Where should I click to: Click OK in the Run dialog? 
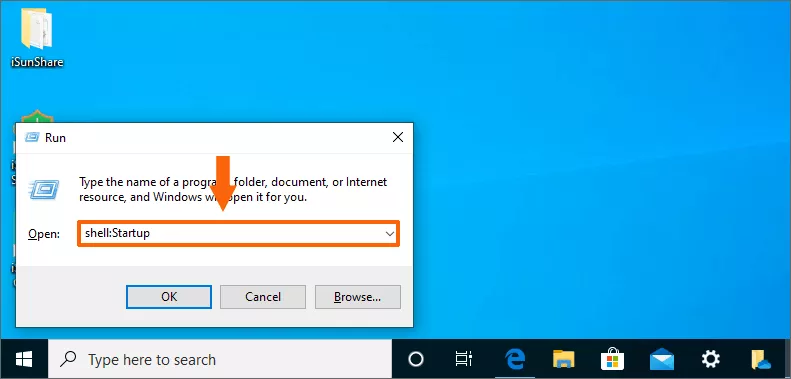pyautogui.click(x=169, y=297)
